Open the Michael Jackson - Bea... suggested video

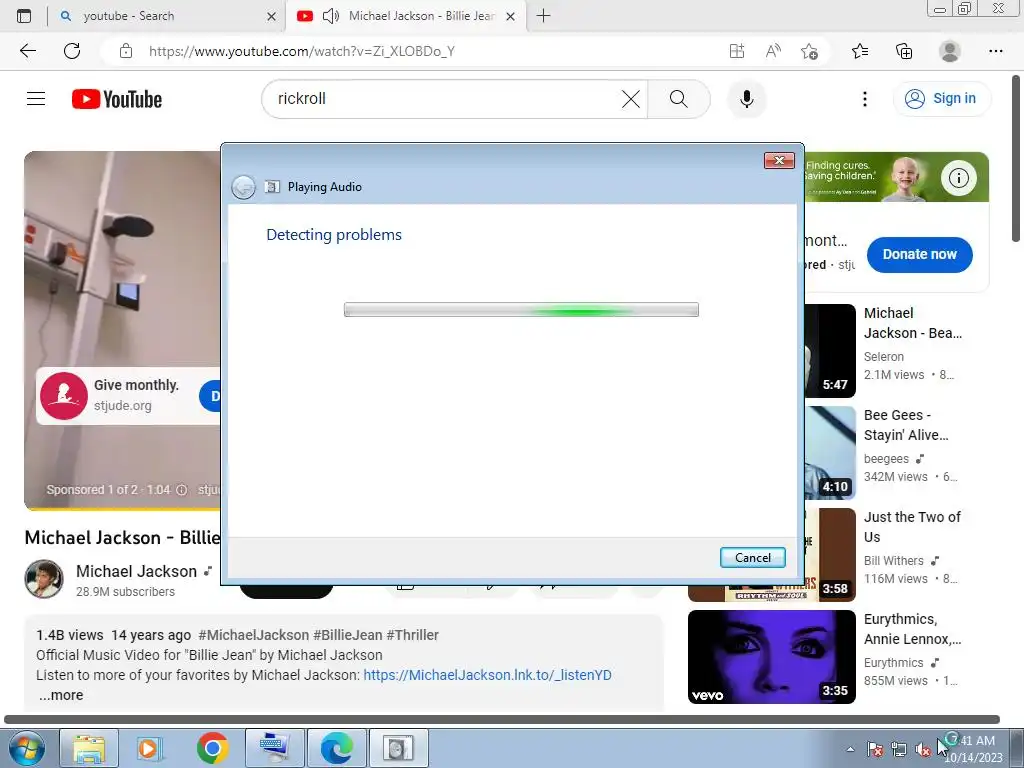point(912,323)
